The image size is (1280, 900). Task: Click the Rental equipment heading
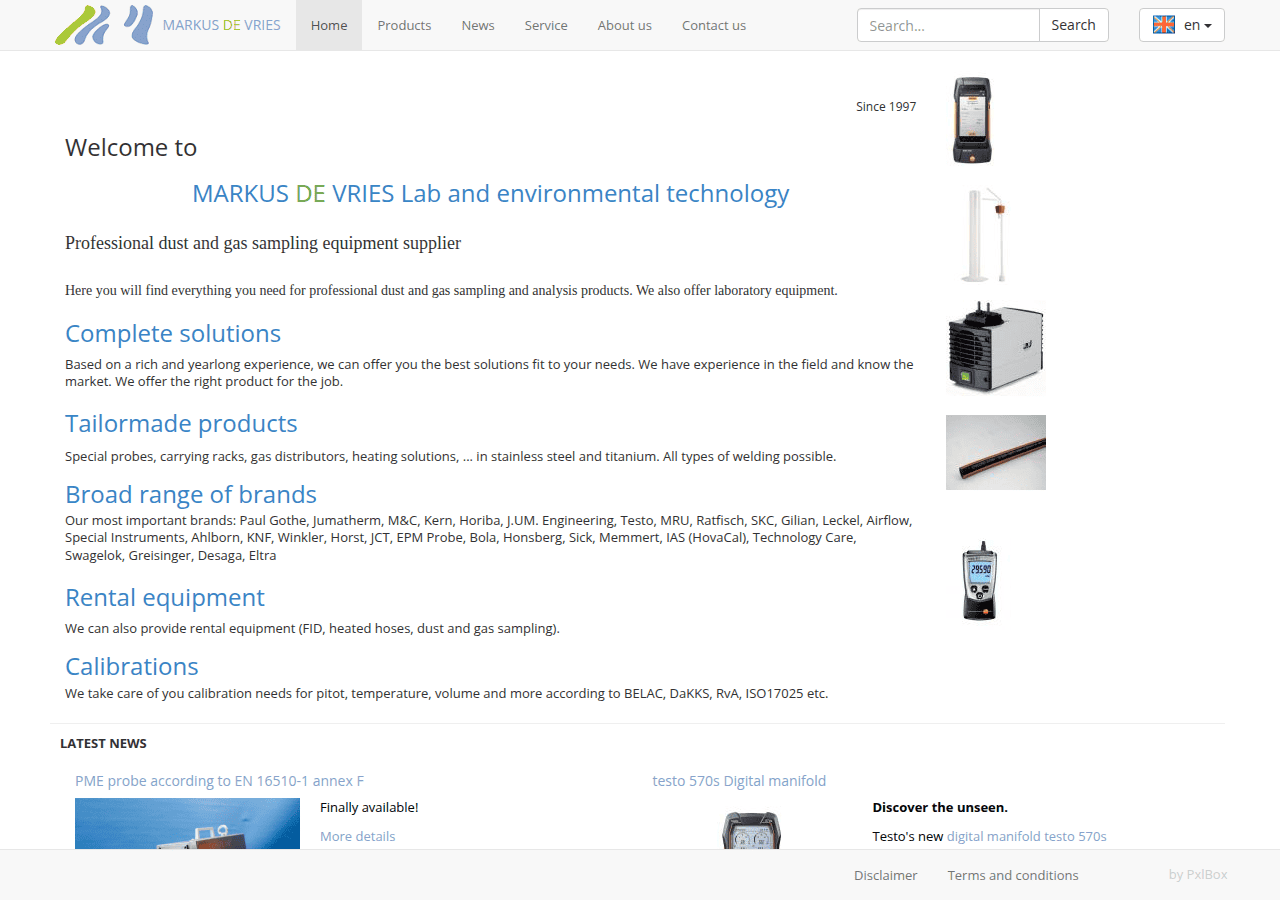165,597
